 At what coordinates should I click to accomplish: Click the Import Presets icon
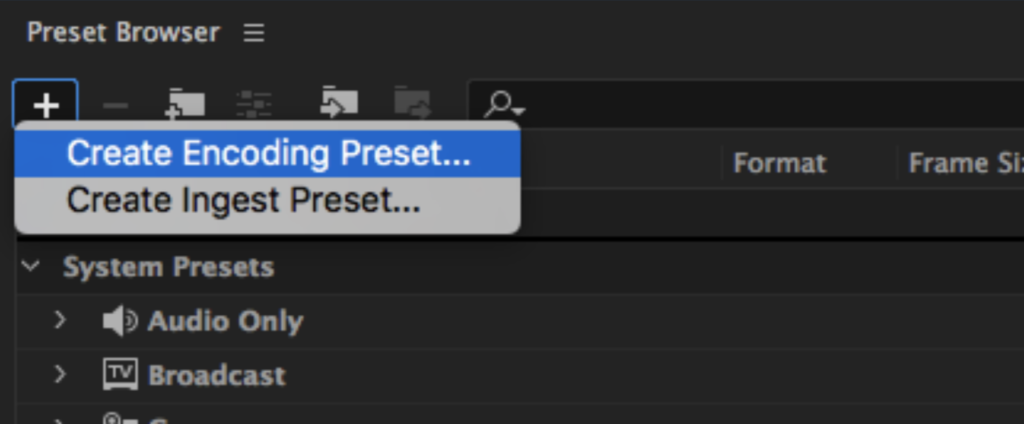click(338, 103)
